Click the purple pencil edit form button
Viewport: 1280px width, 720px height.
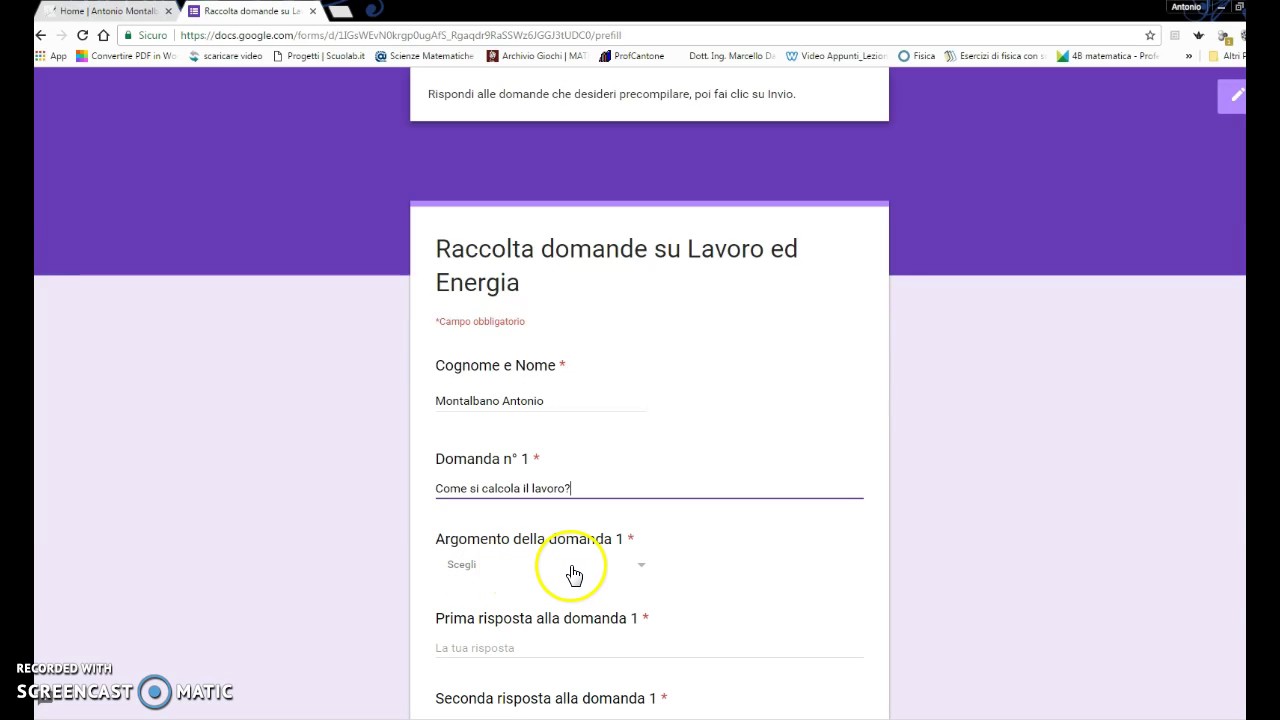click(1234, 96)
